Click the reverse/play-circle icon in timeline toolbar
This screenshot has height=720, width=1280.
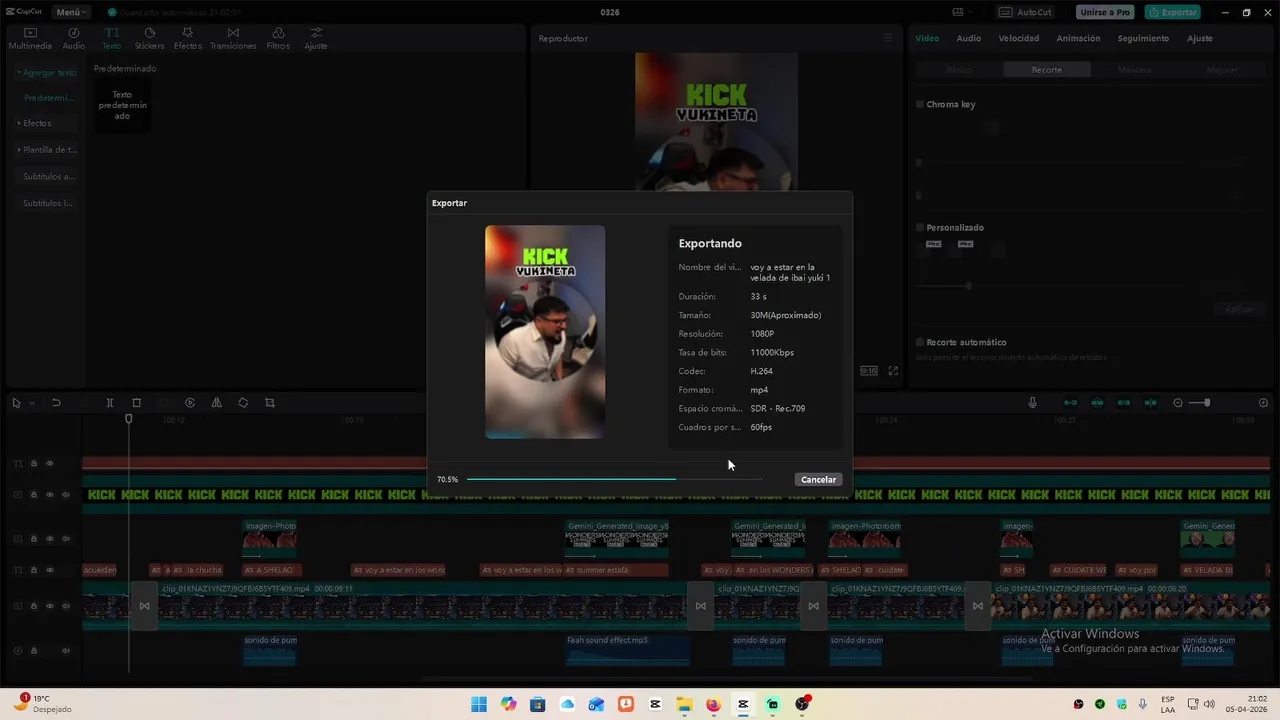click(x=190, y=403)
